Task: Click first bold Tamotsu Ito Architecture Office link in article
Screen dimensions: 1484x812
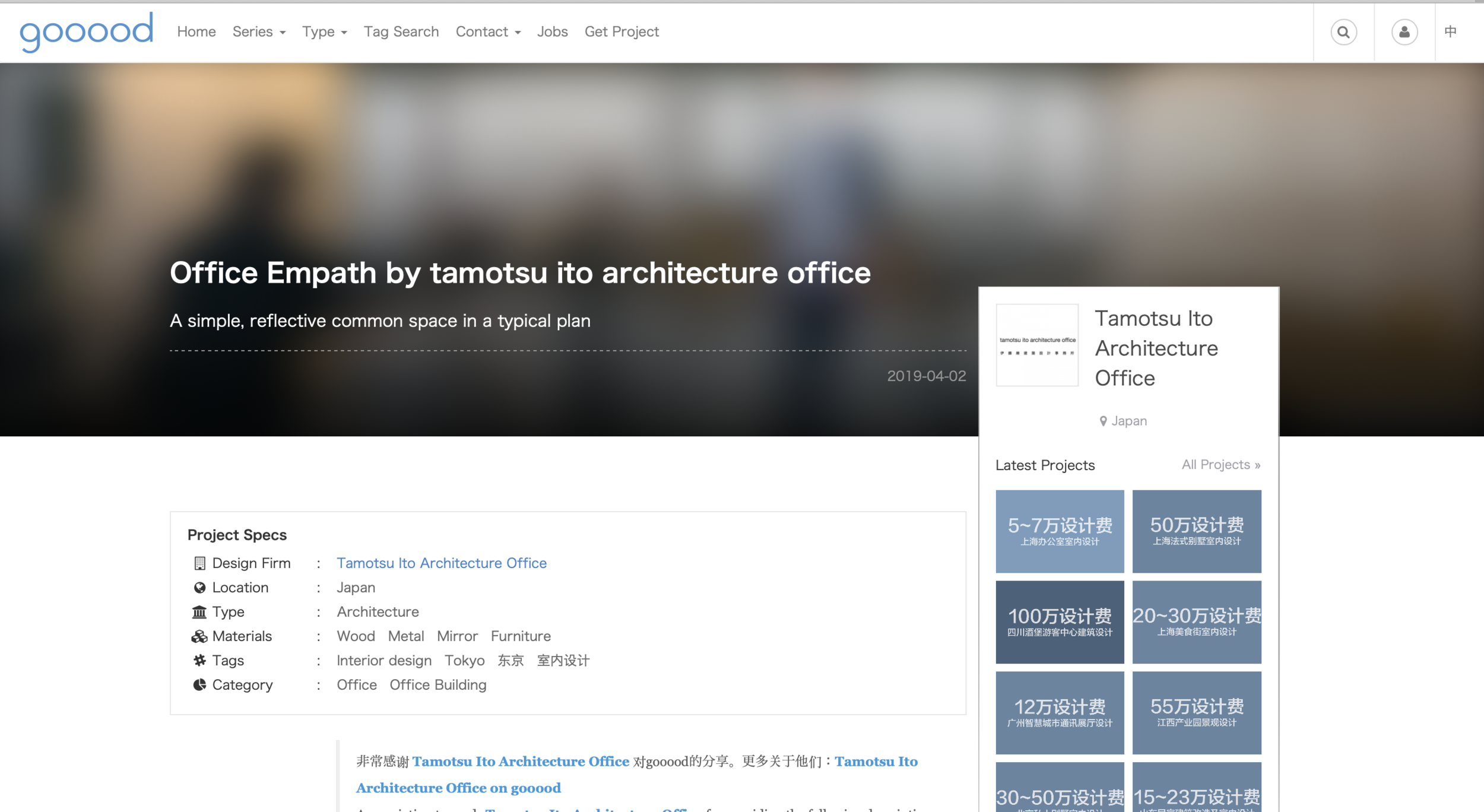Action: coord(521,761)
